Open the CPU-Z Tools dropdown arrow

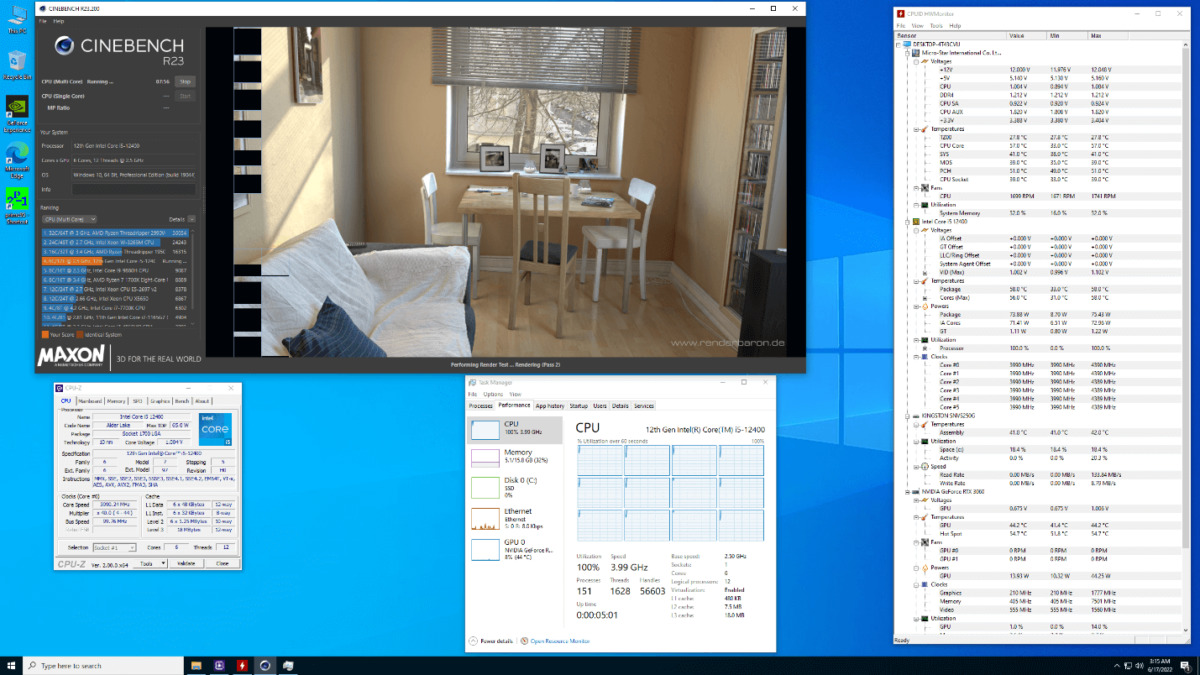(161, 563)
